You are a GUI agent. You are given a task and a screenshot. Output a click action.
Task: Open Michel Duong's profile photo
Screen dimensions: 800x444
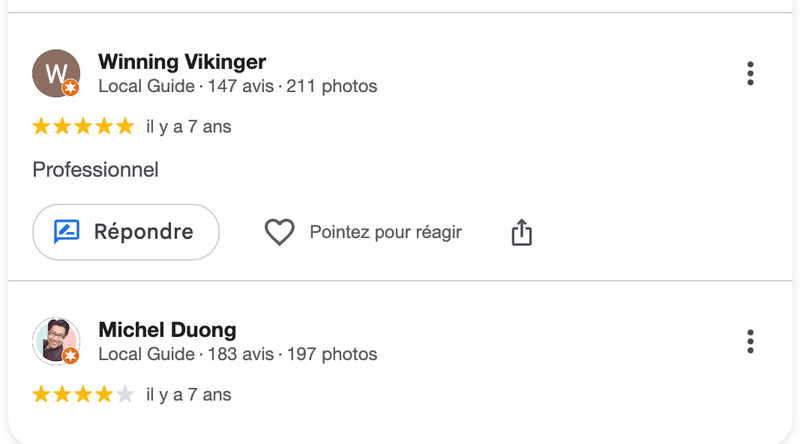pyautogui.click(x=54, y=340)
